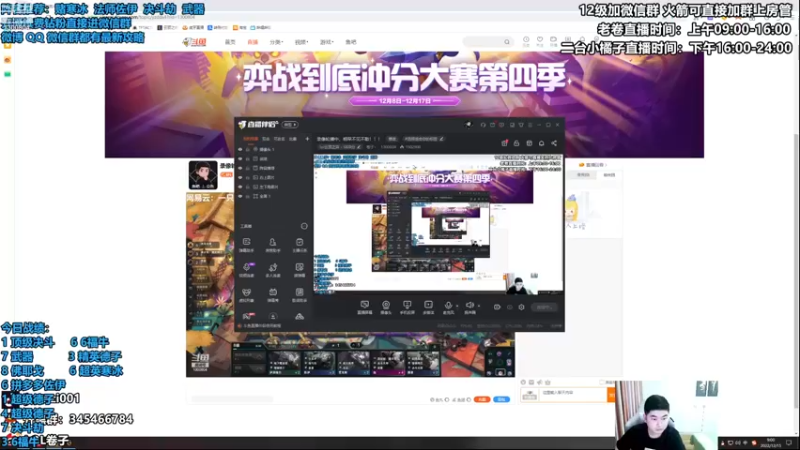This screenshot has width=800, height=450.
Task: Open Windows taskbar notification center icon
Action: point(789,443)
